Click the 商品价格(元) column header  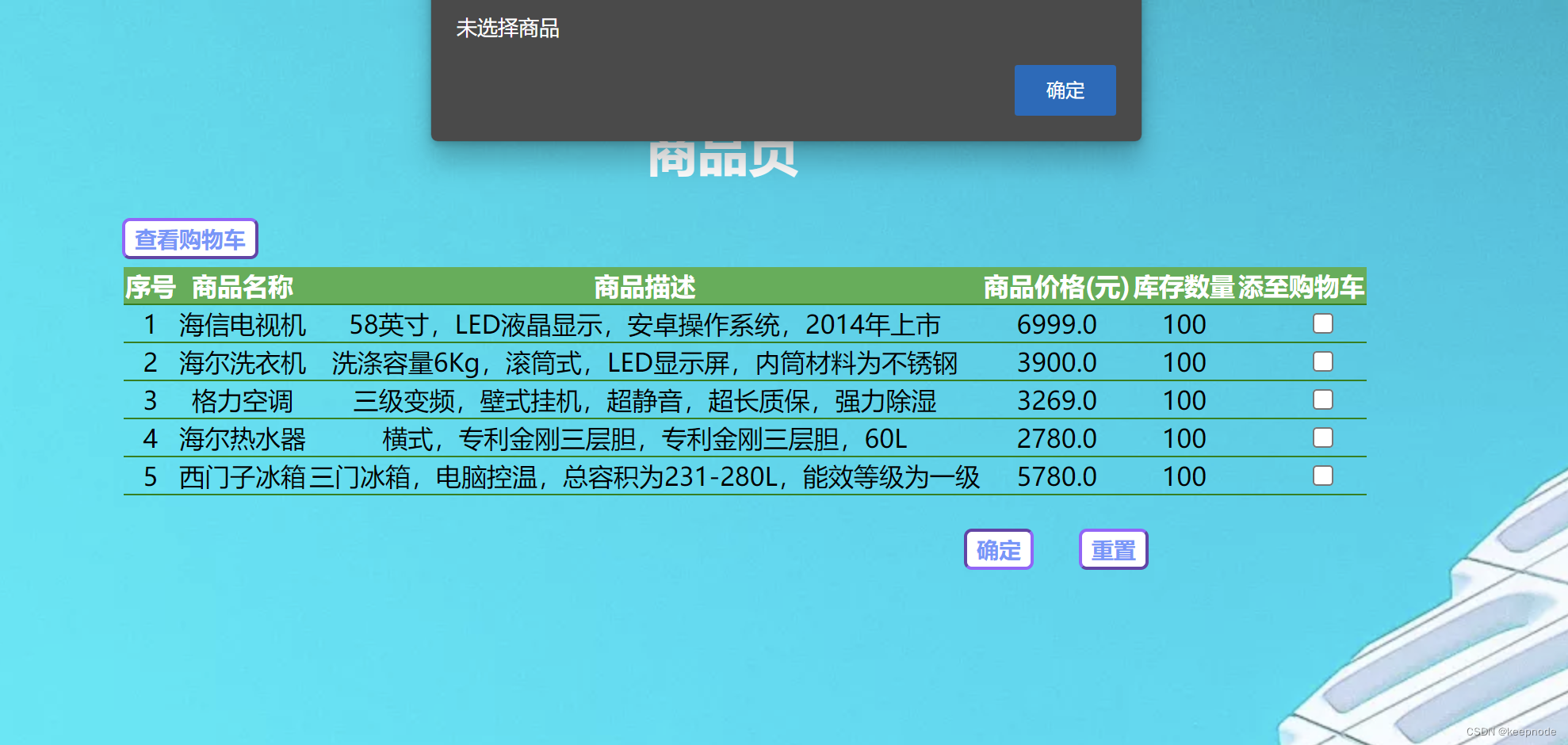tap(1057, 287)
